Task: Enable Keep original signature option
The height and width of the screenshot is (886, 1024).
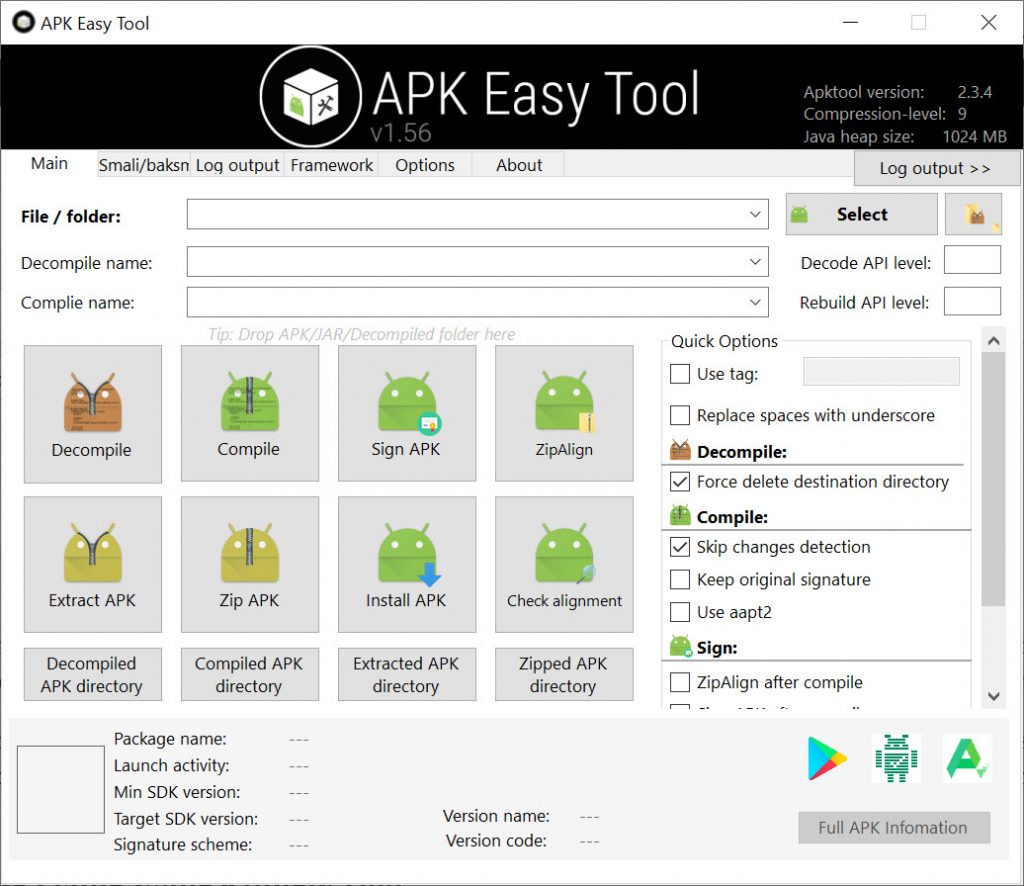Action: click(x=680, y=580)
